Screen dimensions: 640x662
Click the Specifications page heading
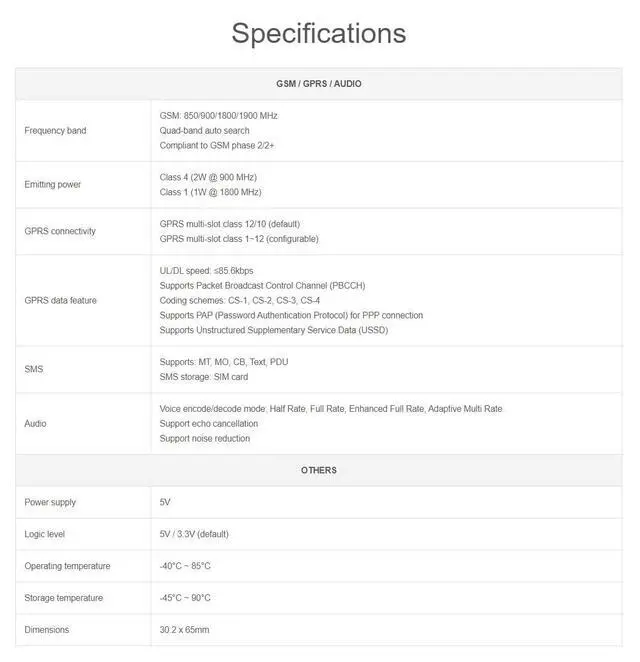[319, 33]
